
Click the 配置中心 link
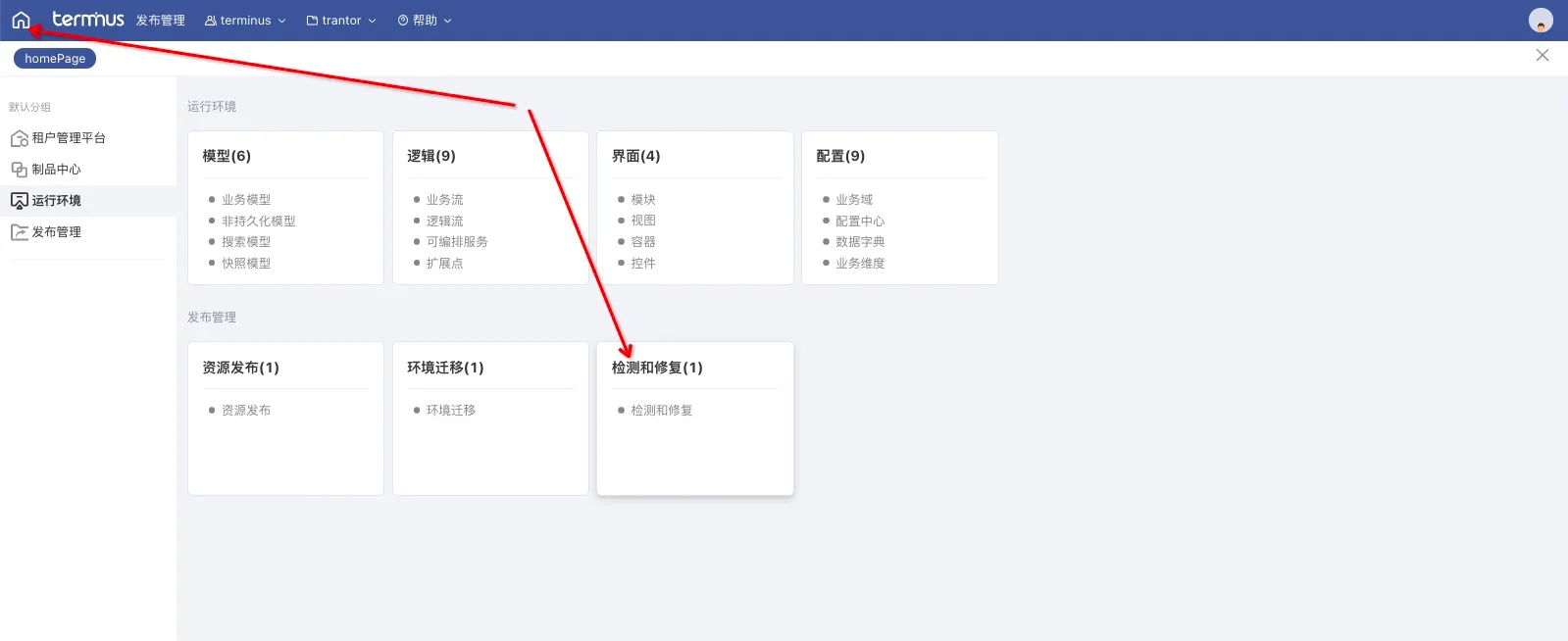coord(860,222)
